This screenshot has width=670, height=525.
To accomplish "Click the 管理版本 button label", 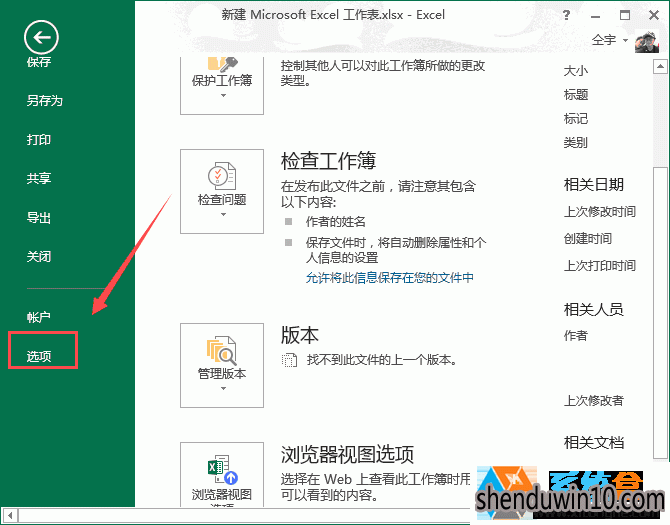I will [222, 374].
